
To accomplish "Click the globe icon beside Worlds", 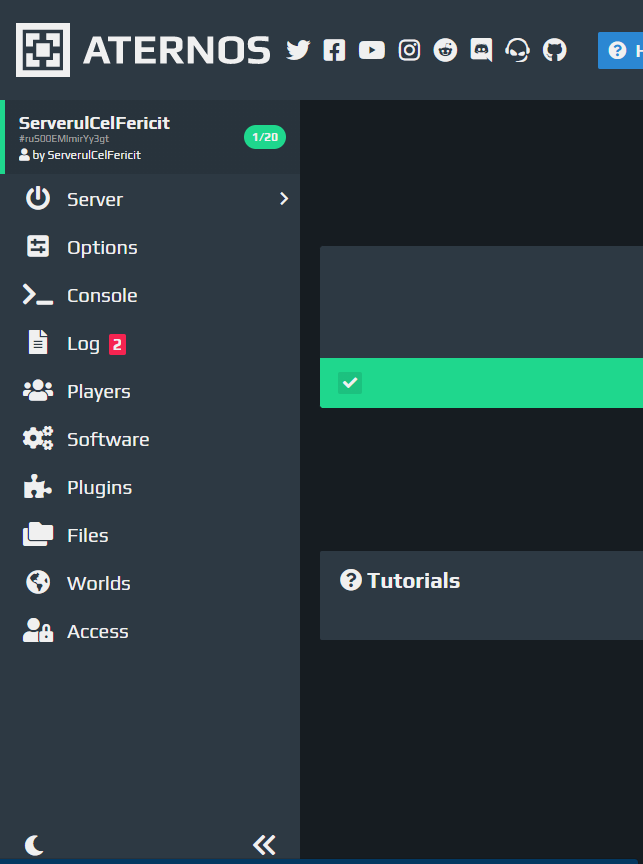I will [x=38, y=582].
